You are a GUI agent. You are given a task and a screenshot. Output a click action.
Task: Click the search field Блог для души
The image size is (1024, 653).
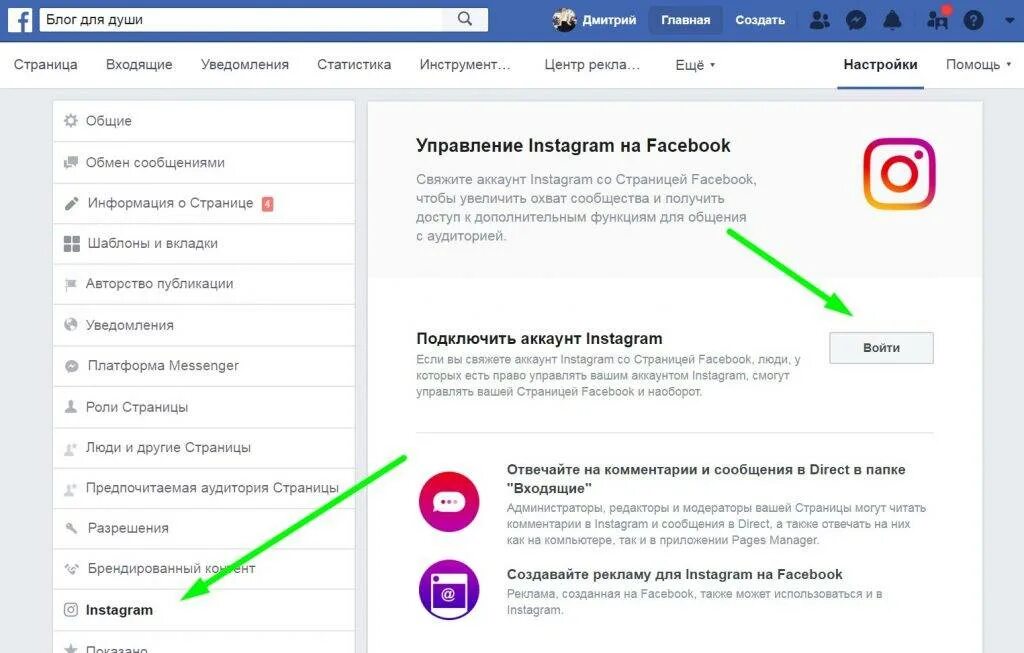coord(242,20)
